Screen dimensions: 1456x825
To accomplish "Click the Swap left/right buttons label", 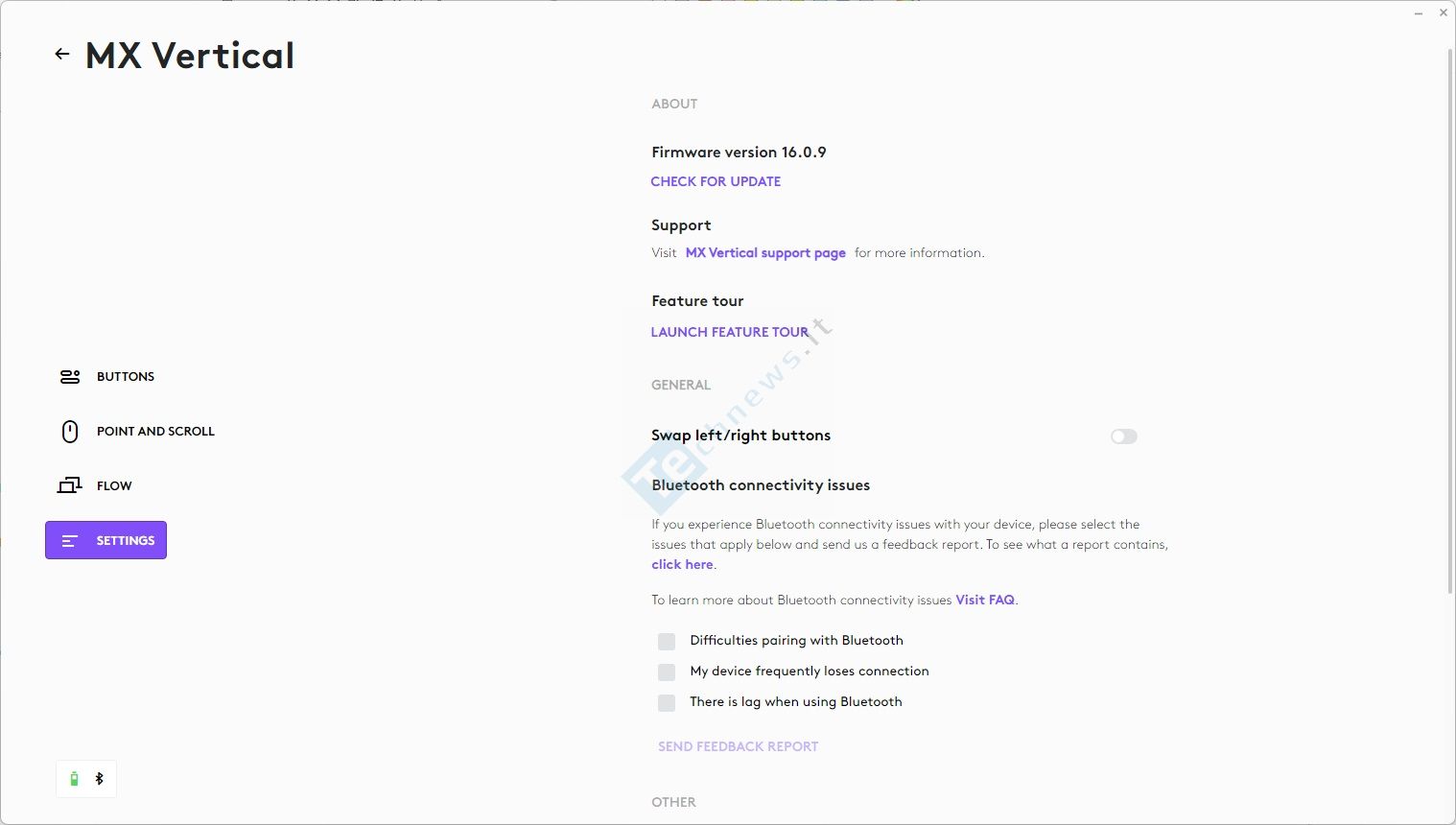I will [740, 436].
